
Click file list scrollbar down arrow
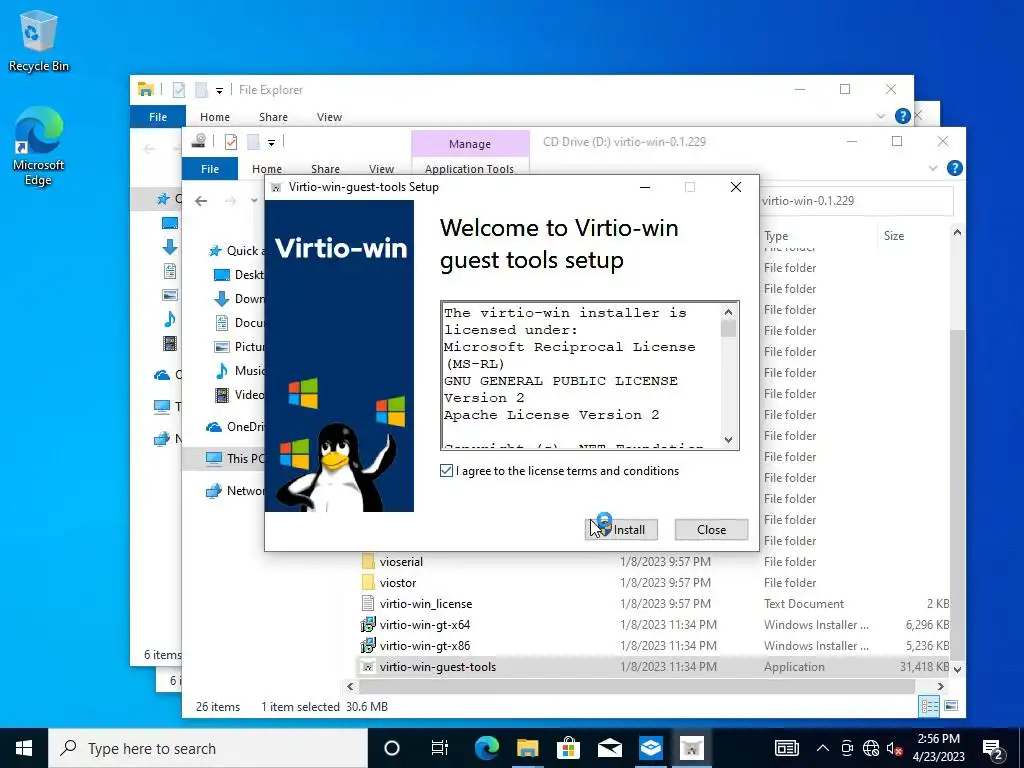tap(957, 669)
